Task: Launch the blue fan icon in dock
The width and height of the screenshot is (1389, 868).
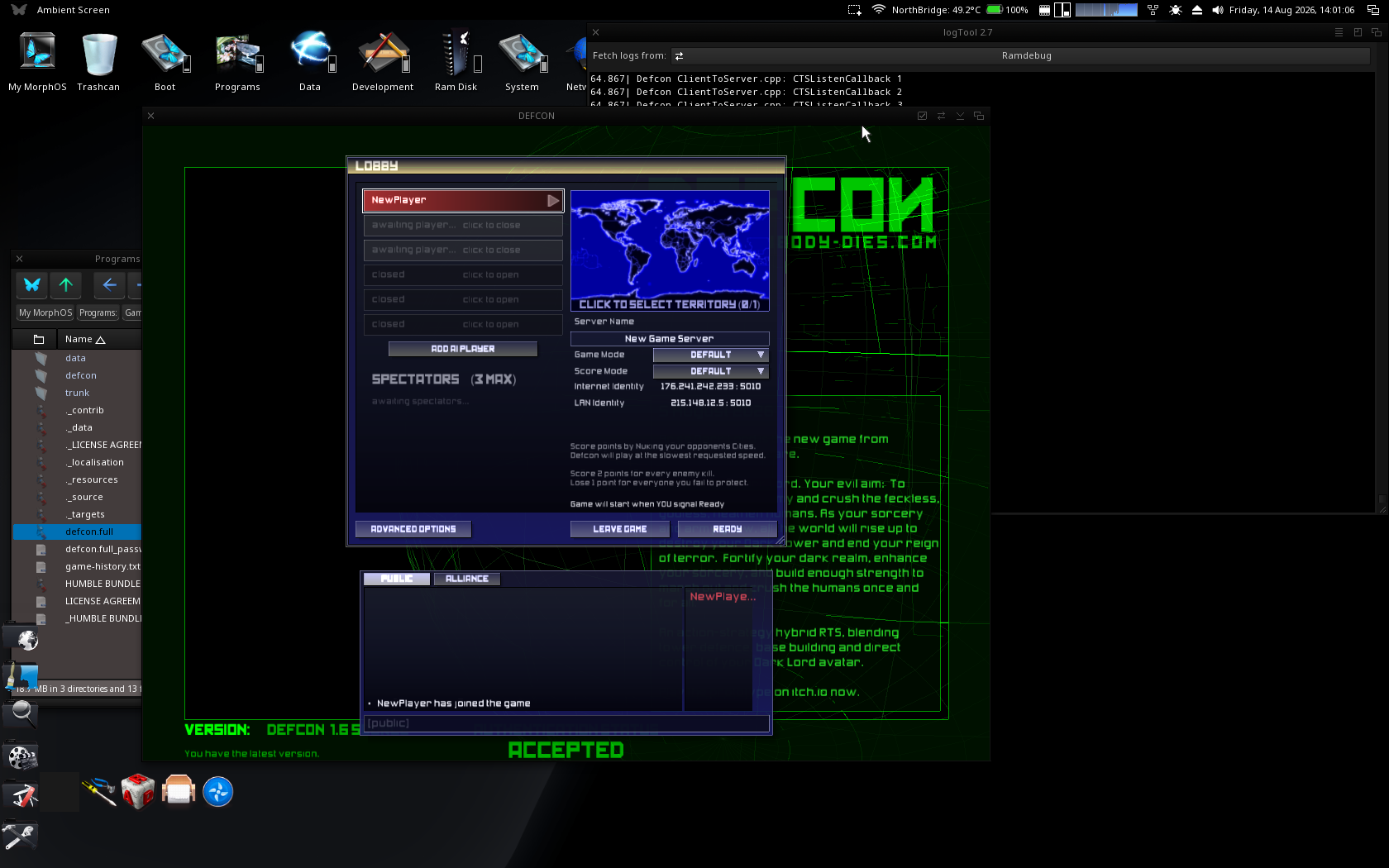Action: [x=218, y=792]
